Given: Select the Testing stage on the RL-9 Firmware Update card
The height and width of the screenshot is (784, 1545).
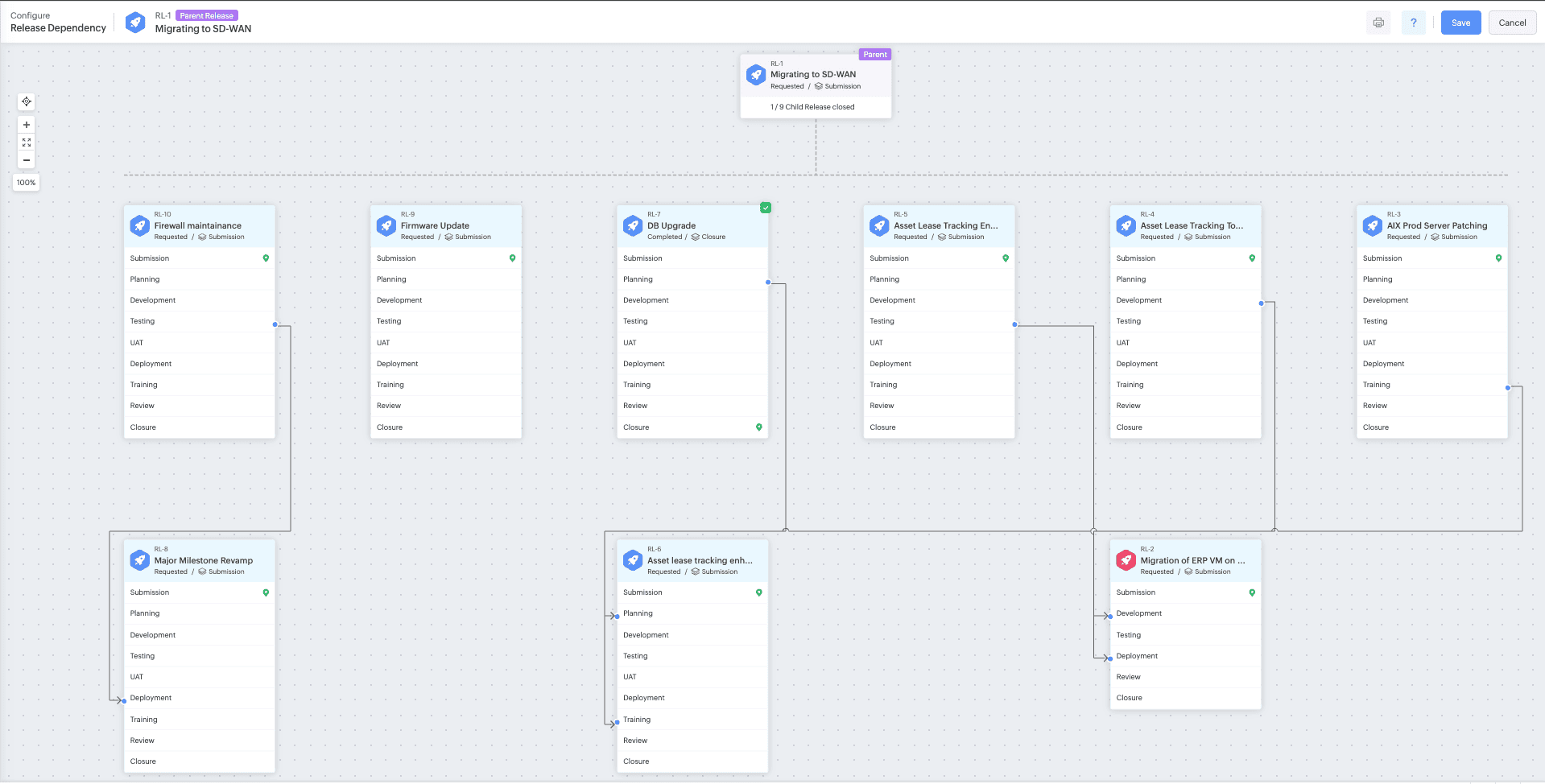Looking at the screenshot, I should 445,320.
